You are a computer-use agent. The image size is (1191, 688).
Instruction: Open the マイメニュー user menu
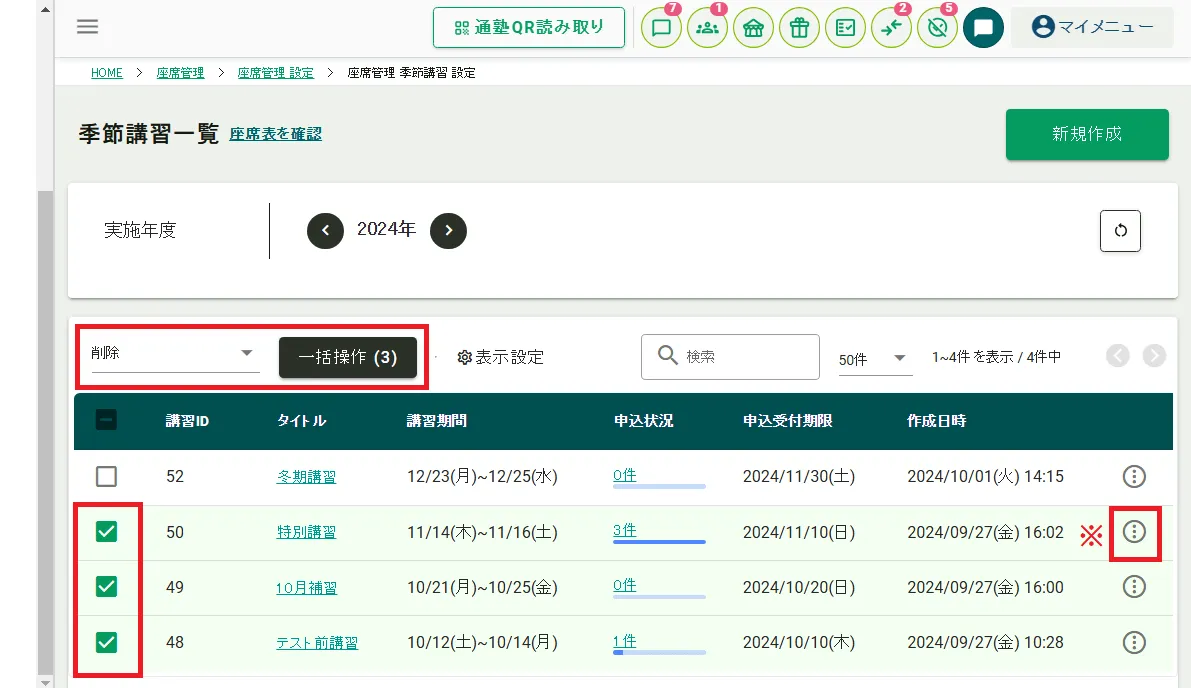click(x=1092, y=27)
